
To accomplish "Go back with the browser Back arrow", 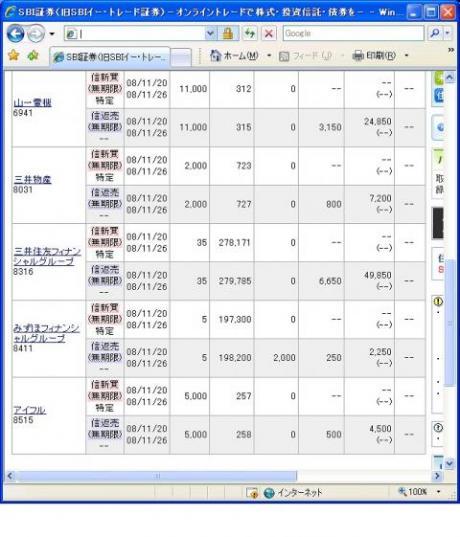I will 15,34.
